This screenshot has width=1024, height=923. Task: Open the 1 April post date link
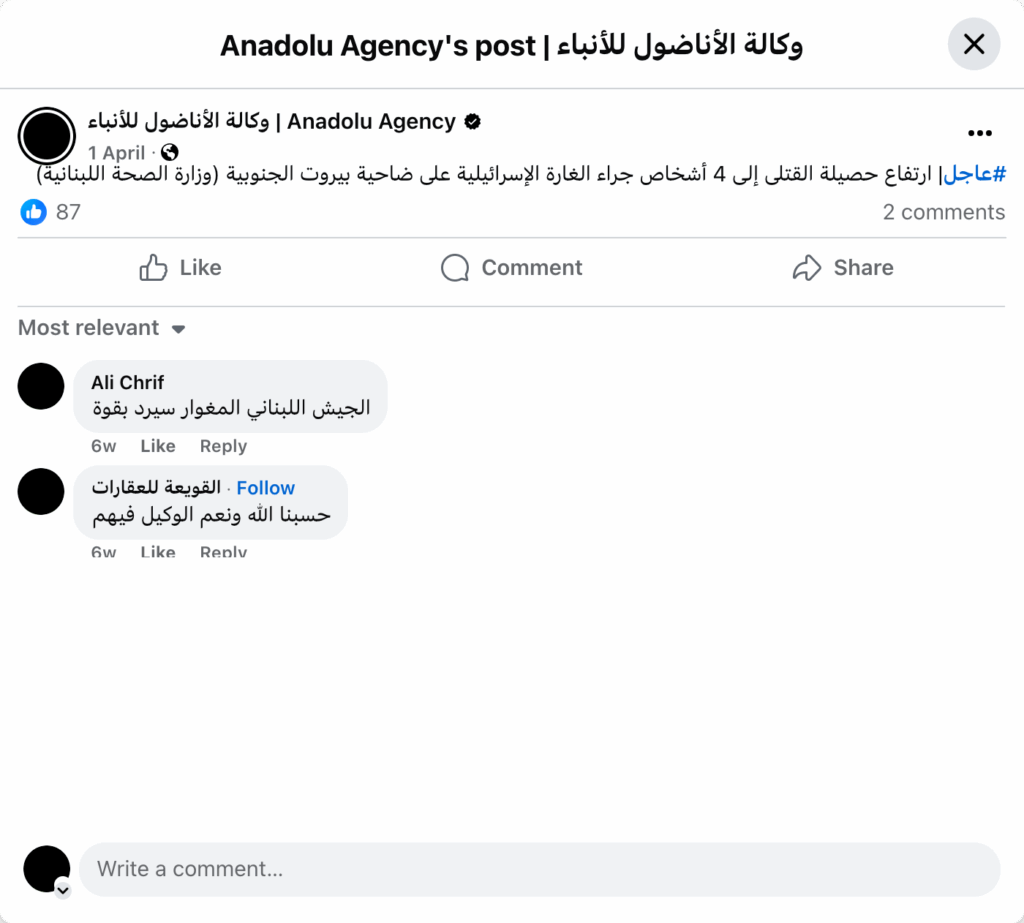(117, 153)
